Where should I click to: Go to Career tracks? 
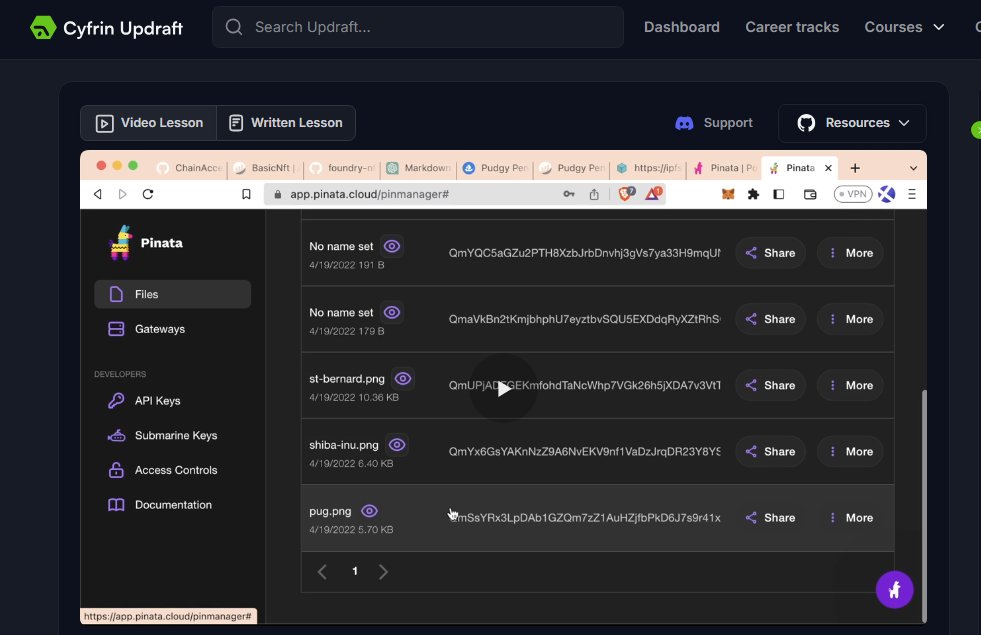(x=791, y=27)
